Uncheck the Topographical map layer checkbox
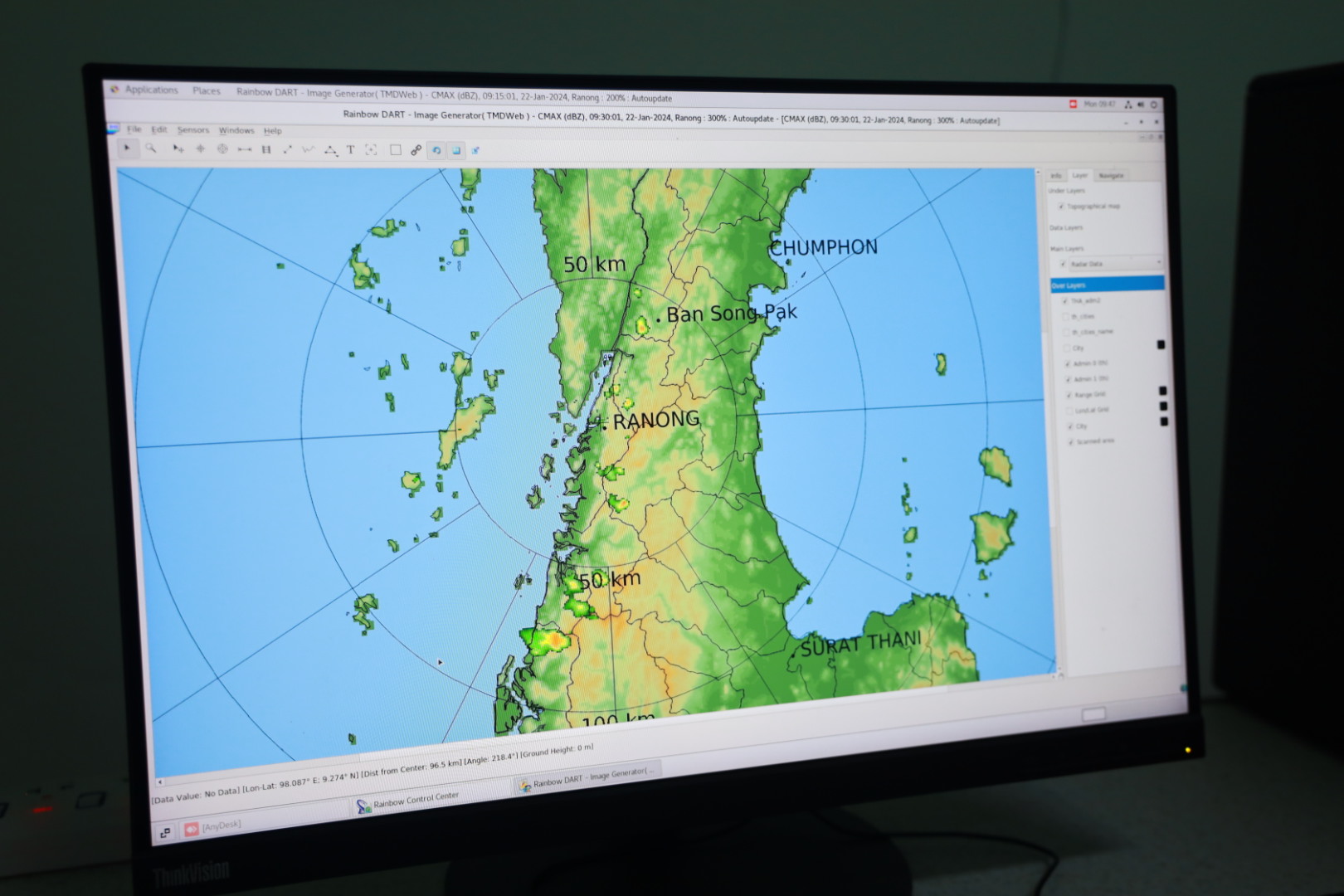Image resolution: width=1344 pixels, height=896 pixels. click(1060, 206)
